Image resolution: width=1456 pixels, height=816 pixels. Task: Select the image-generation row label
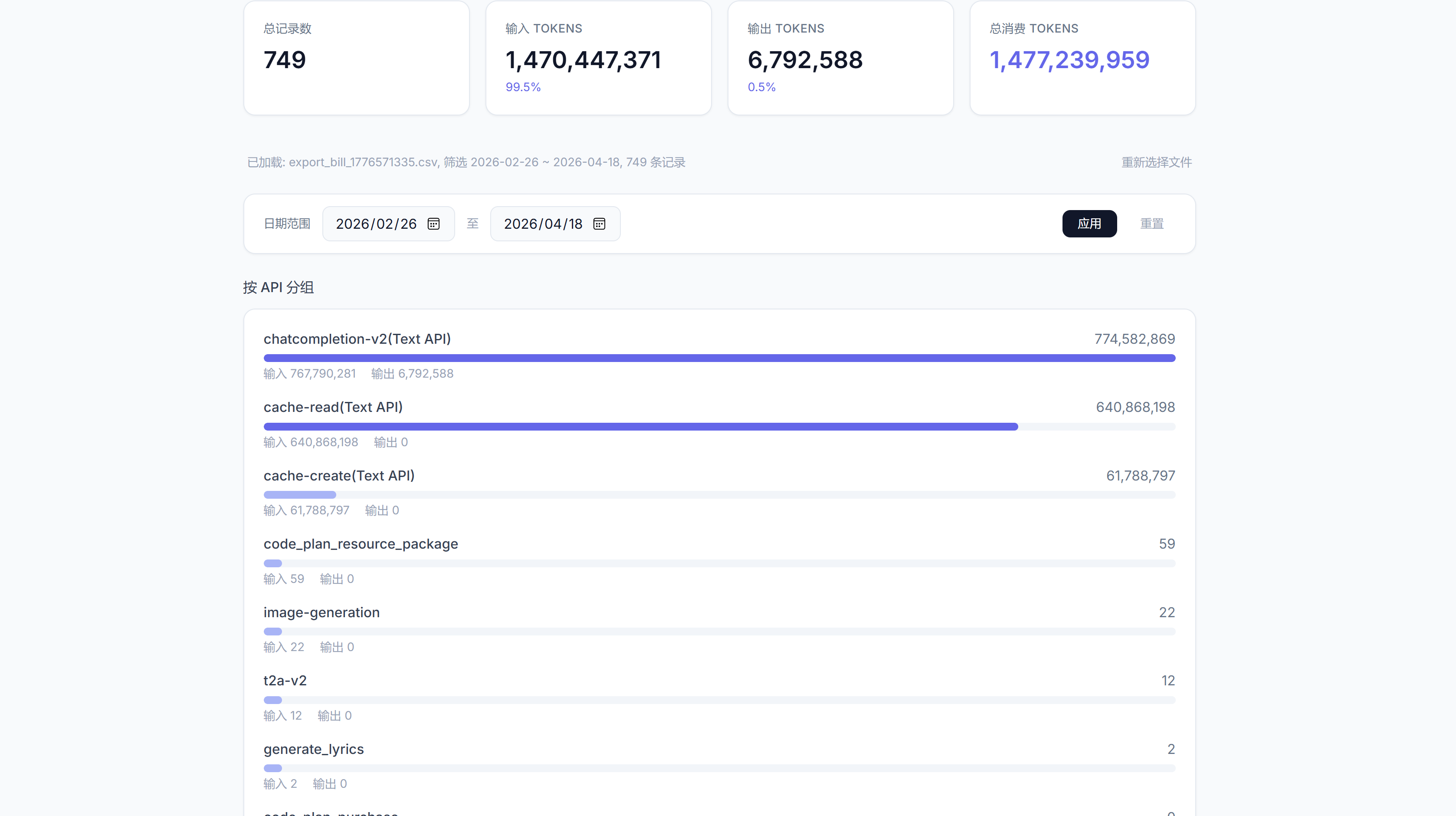click(x=321, y=612)
